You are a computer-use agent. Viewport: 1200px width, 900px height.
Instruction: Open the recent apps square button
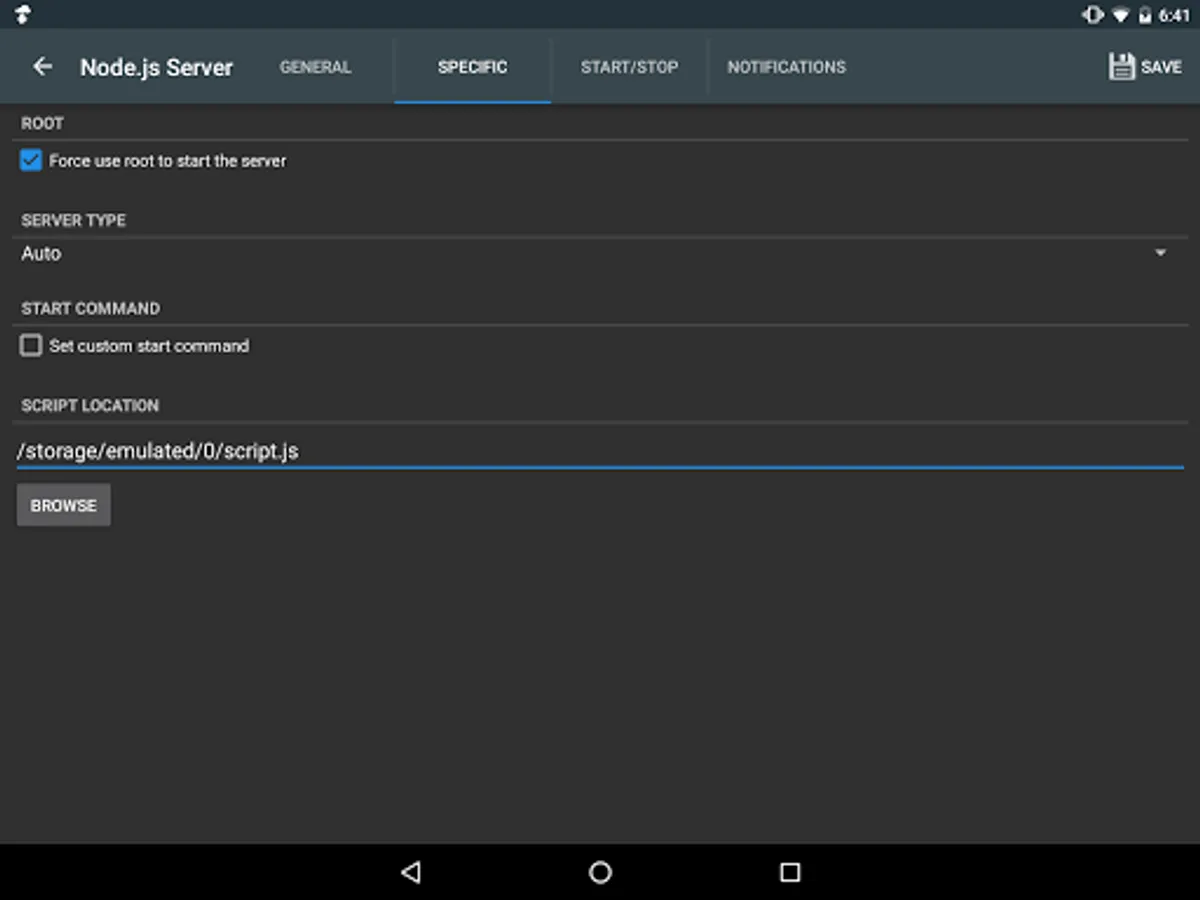790,872
